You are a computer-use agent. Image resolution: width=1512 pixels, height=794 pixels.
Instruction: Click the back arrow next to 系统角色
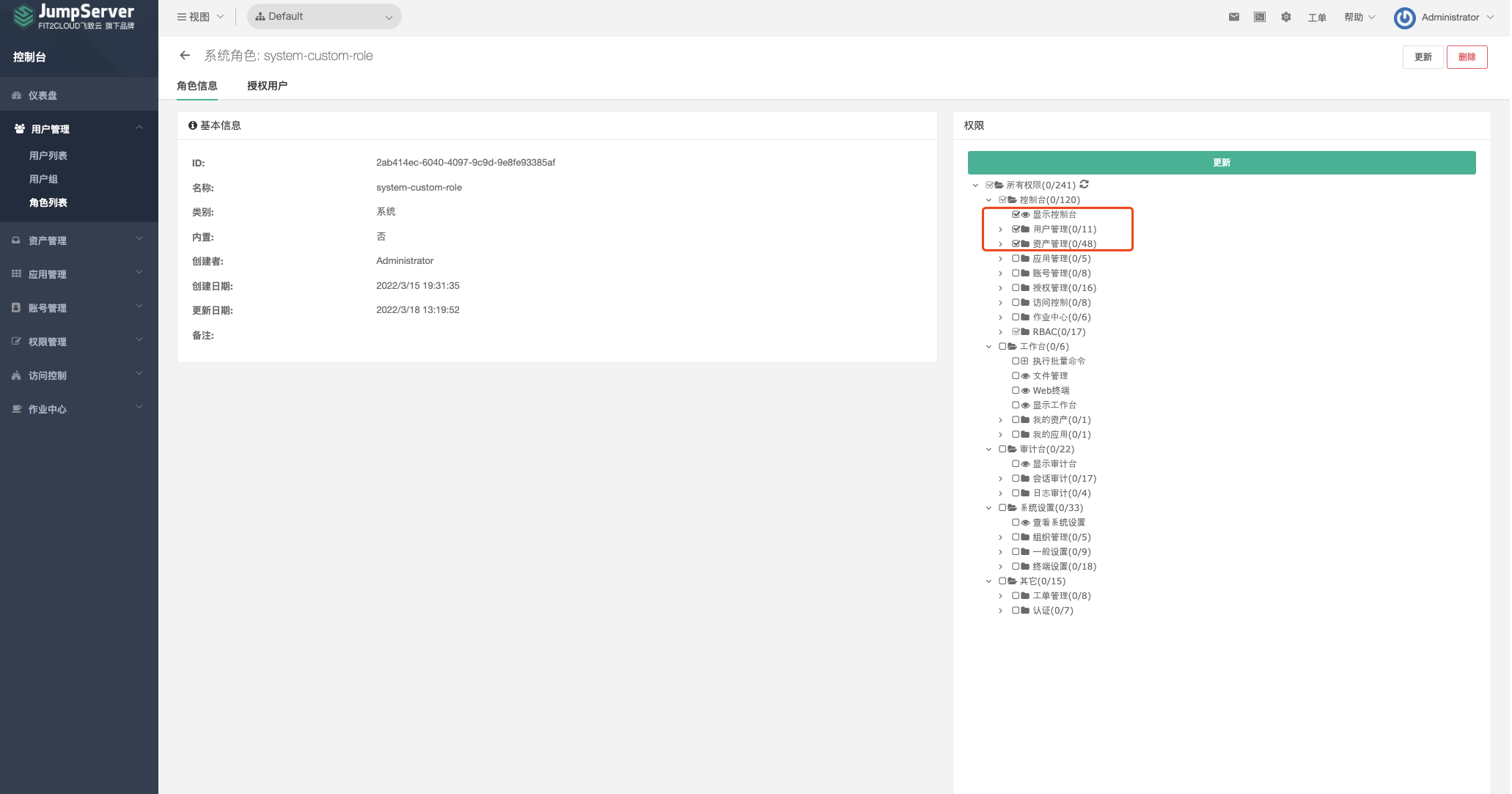(185, 56)
